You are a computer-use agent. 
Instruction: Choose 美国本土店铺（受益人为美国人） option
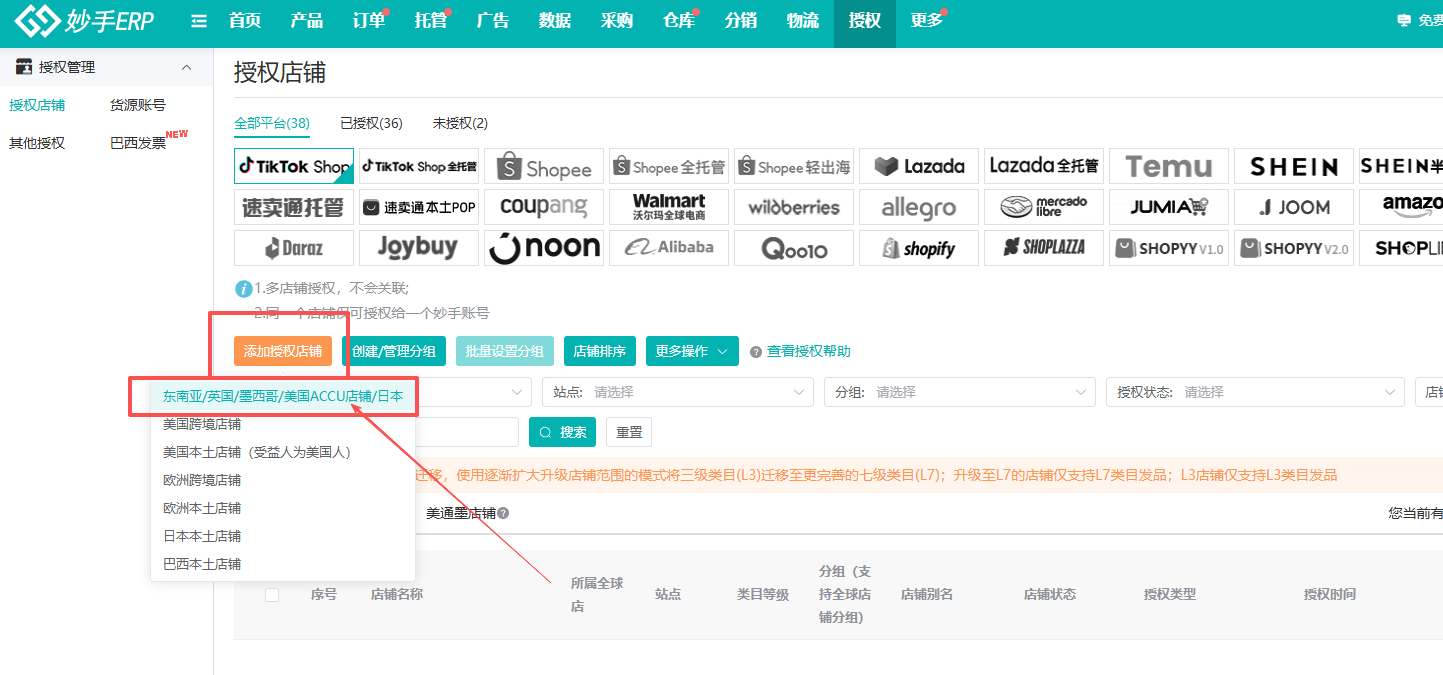coord(283,452)
